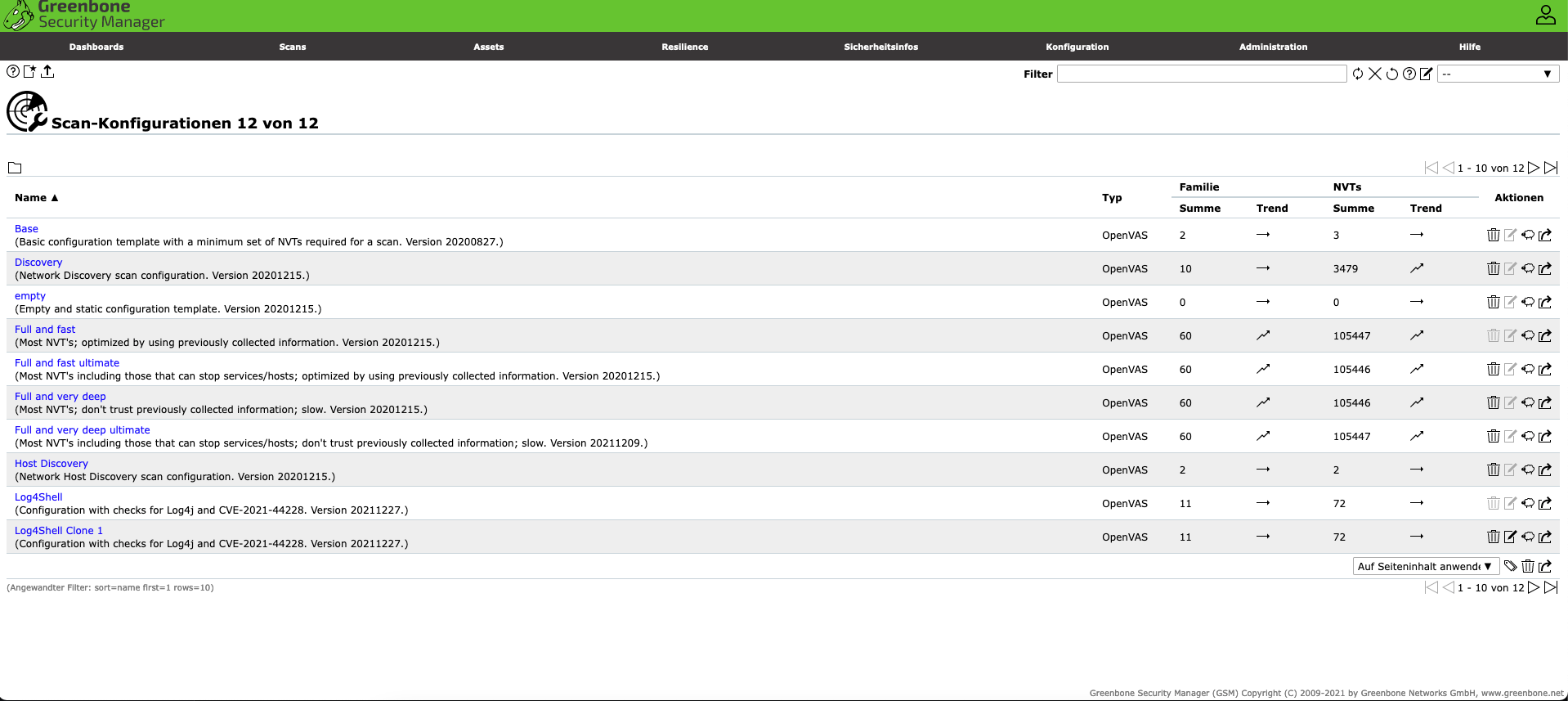Create a new scan configuration
This screenshot has height=701, width=1568.
pos(30,72)
